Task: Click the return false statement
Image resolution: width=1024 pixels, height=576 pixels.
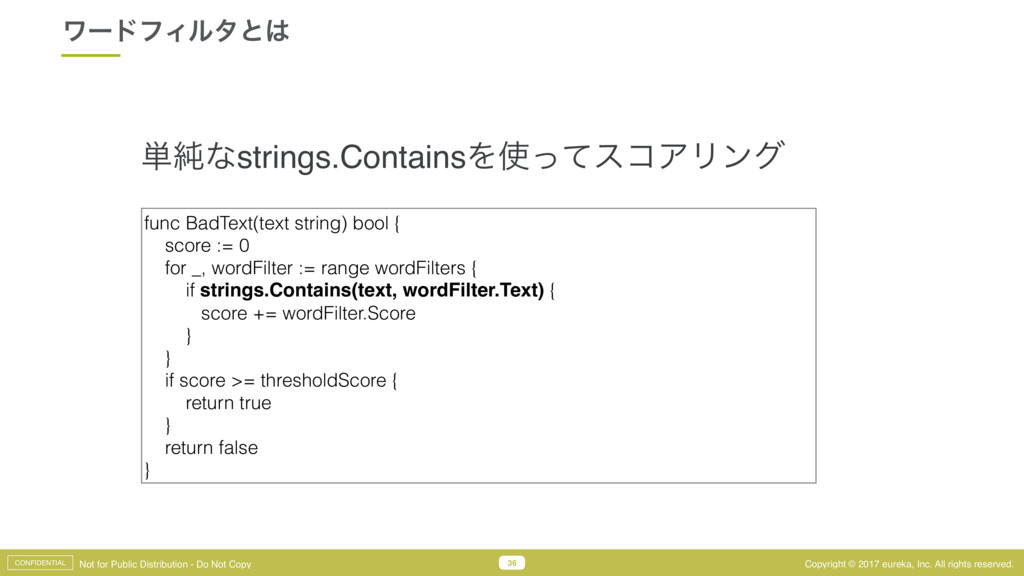Action: coord(211,448)
